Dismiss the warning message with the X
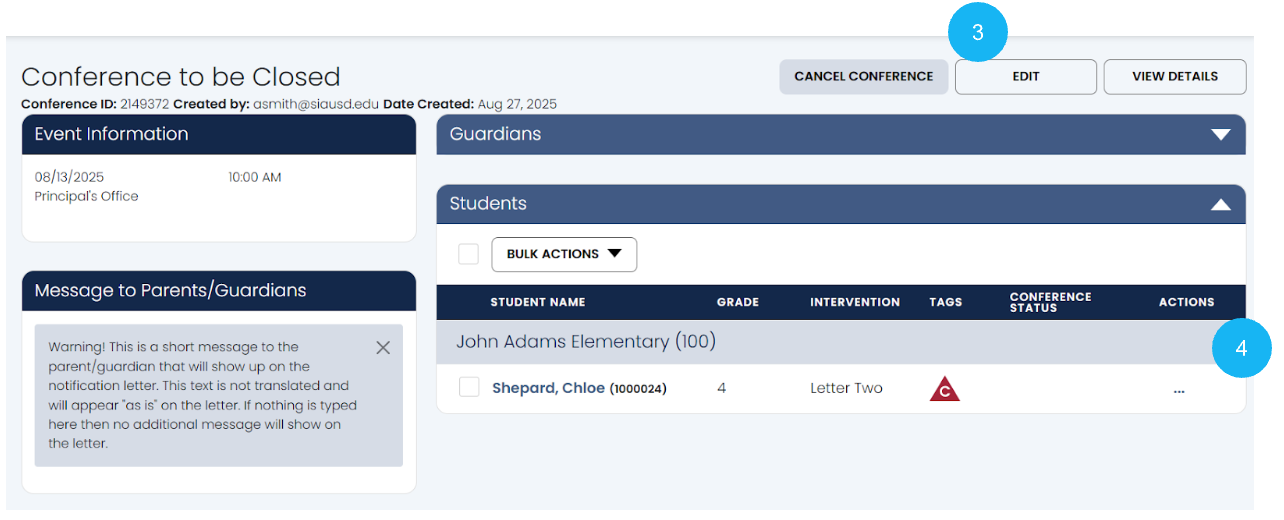 tap(383, 348)
